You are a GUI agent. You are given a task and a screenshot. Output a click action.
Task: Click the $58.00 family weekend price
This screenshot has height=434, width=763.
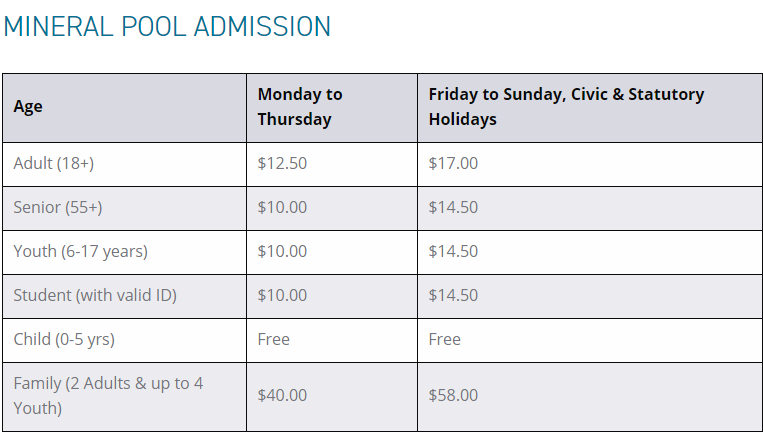coord(453,395)
